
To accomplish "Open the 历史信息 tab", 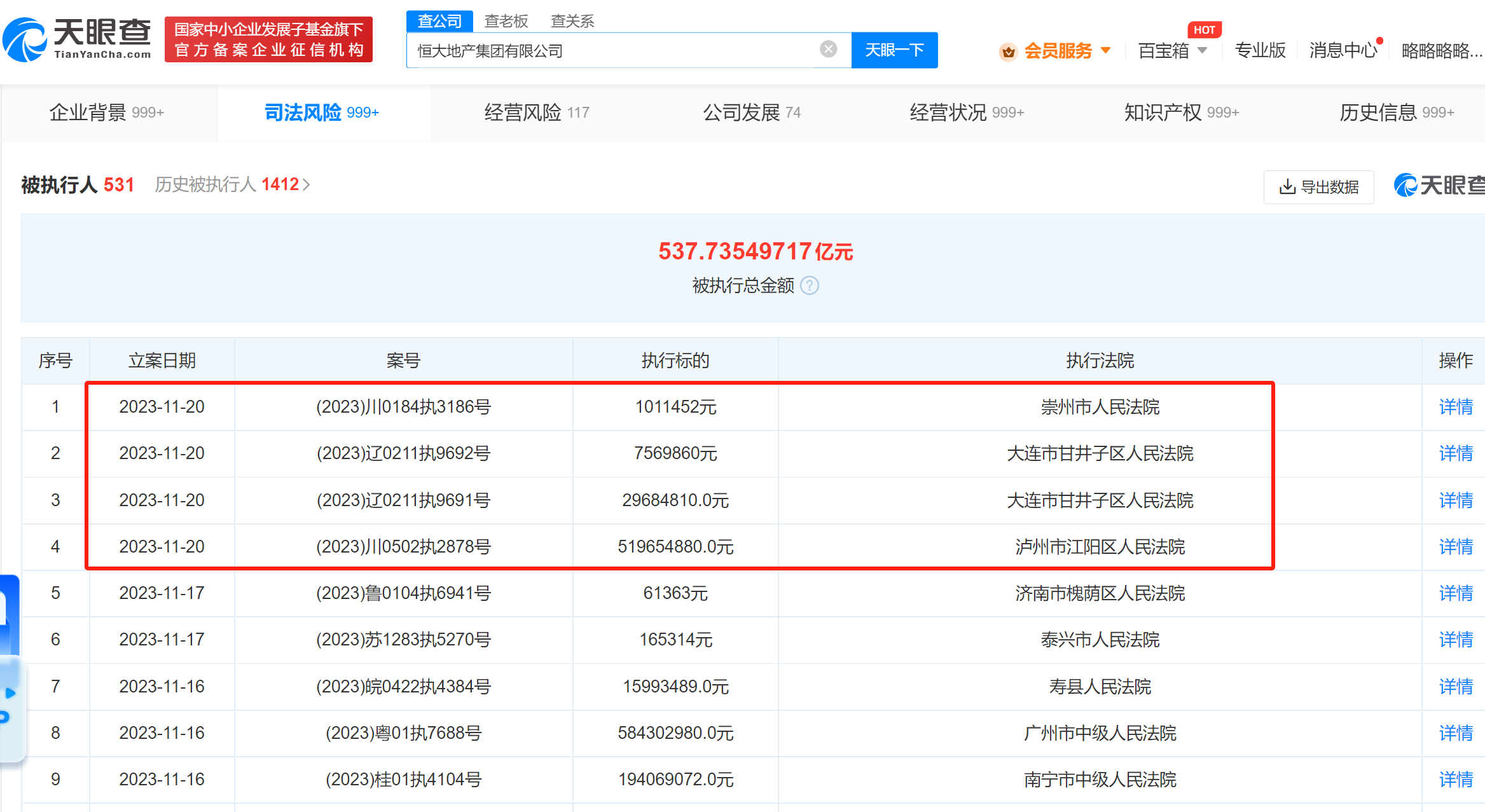I will pos(1397,113).
